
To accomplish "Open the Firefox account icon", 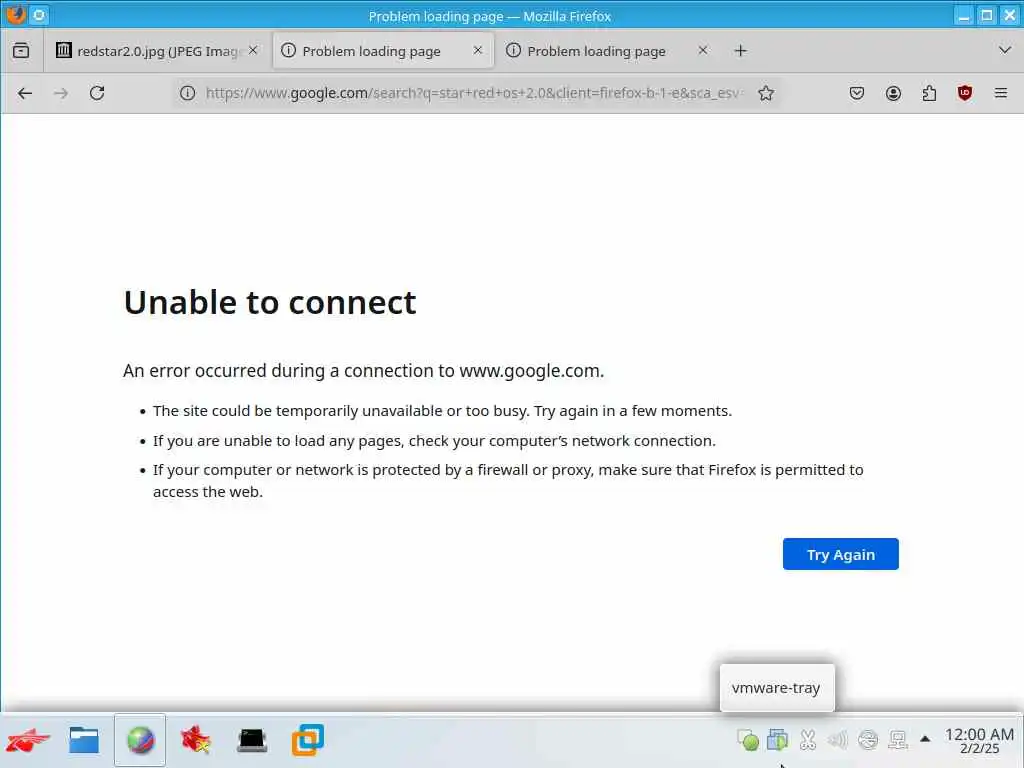I will [x=893, y=93].
